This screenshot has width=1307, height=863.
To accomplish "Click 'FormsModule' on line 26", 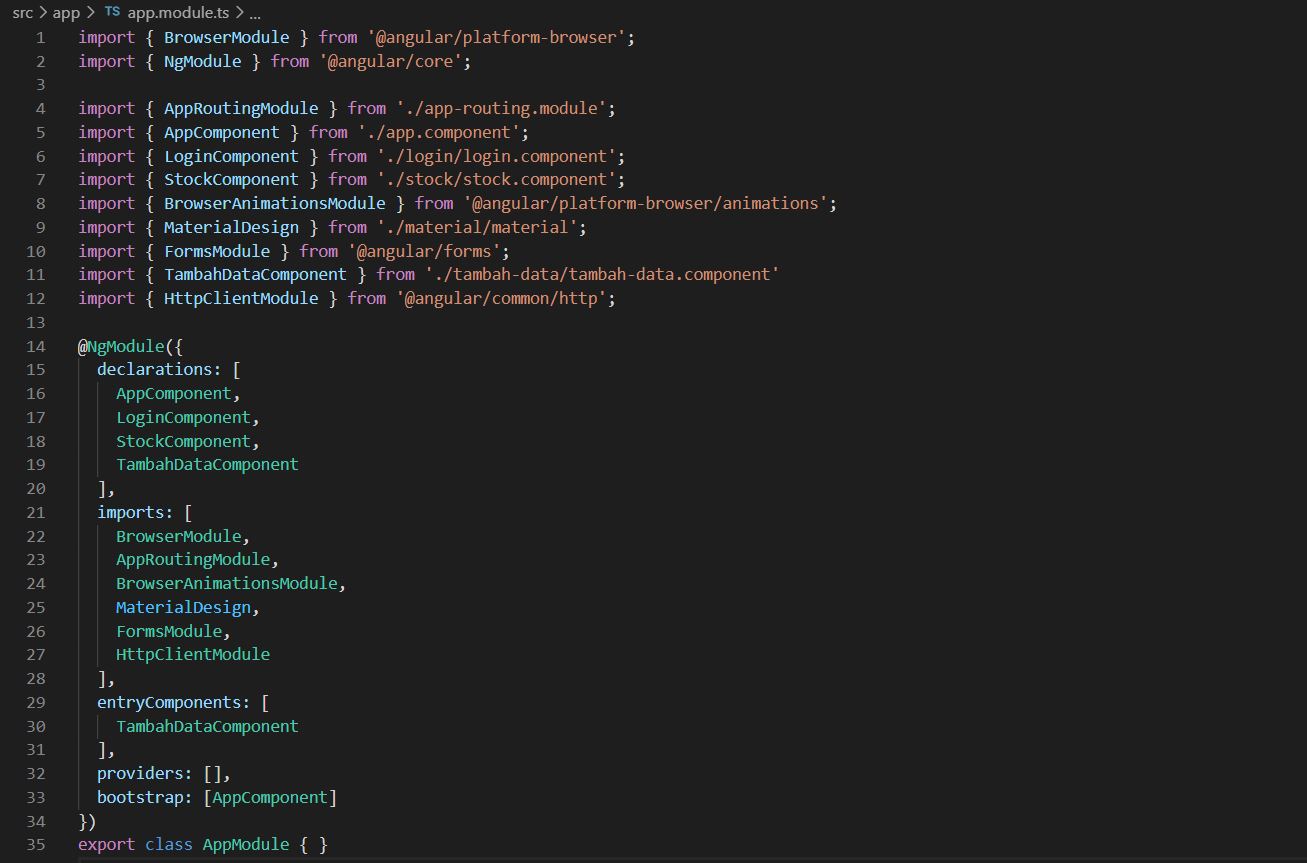I will click(x=169, y=631).
